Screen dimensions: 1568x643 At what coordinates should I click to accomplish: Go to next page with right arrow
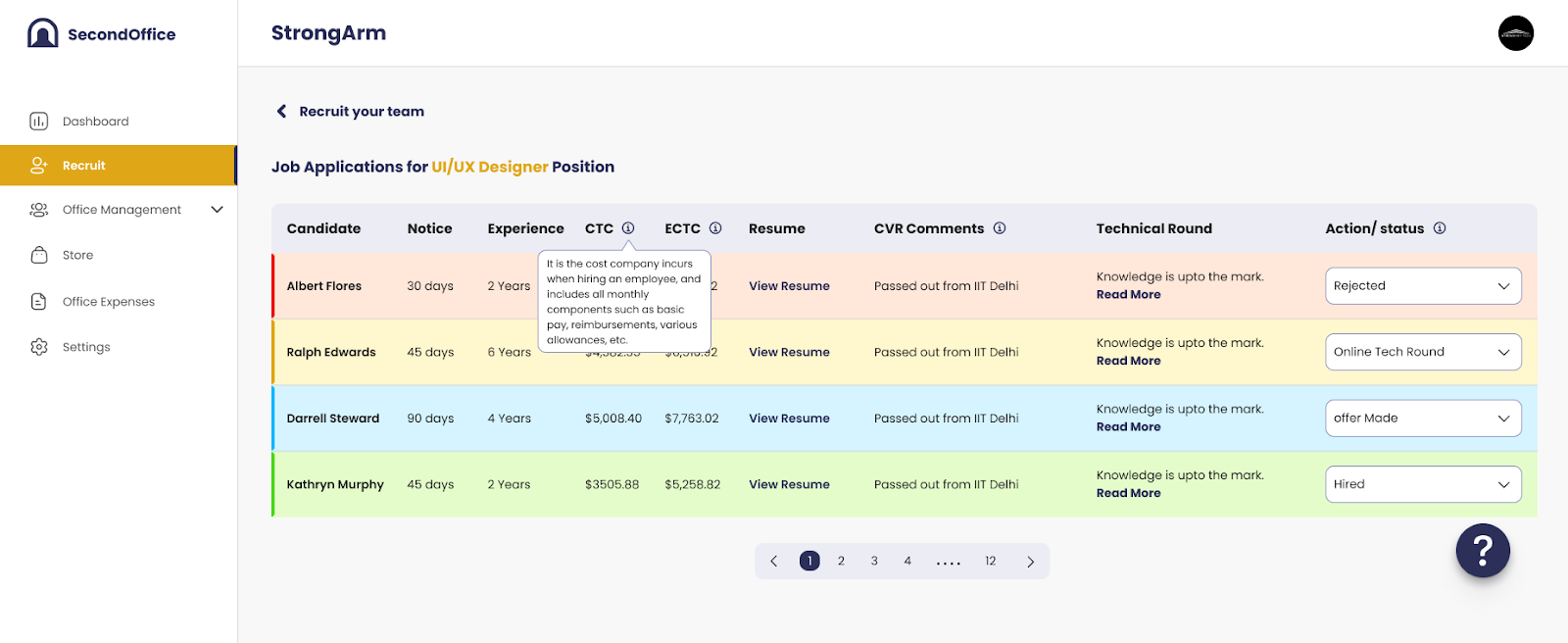[x=1030, y=562]
